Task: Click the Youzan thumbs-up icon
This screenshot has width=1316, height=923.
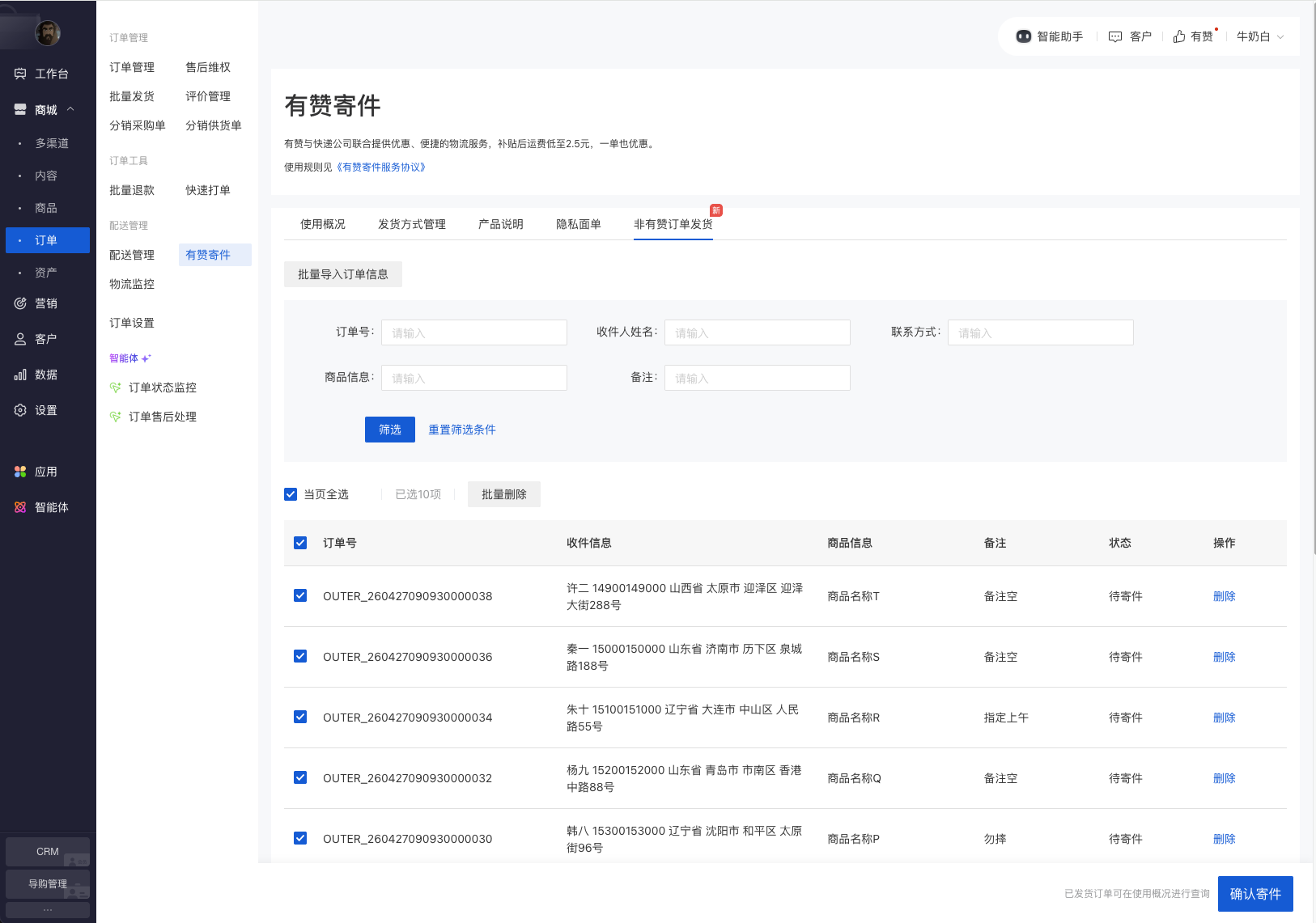Action: (1179, 36)
